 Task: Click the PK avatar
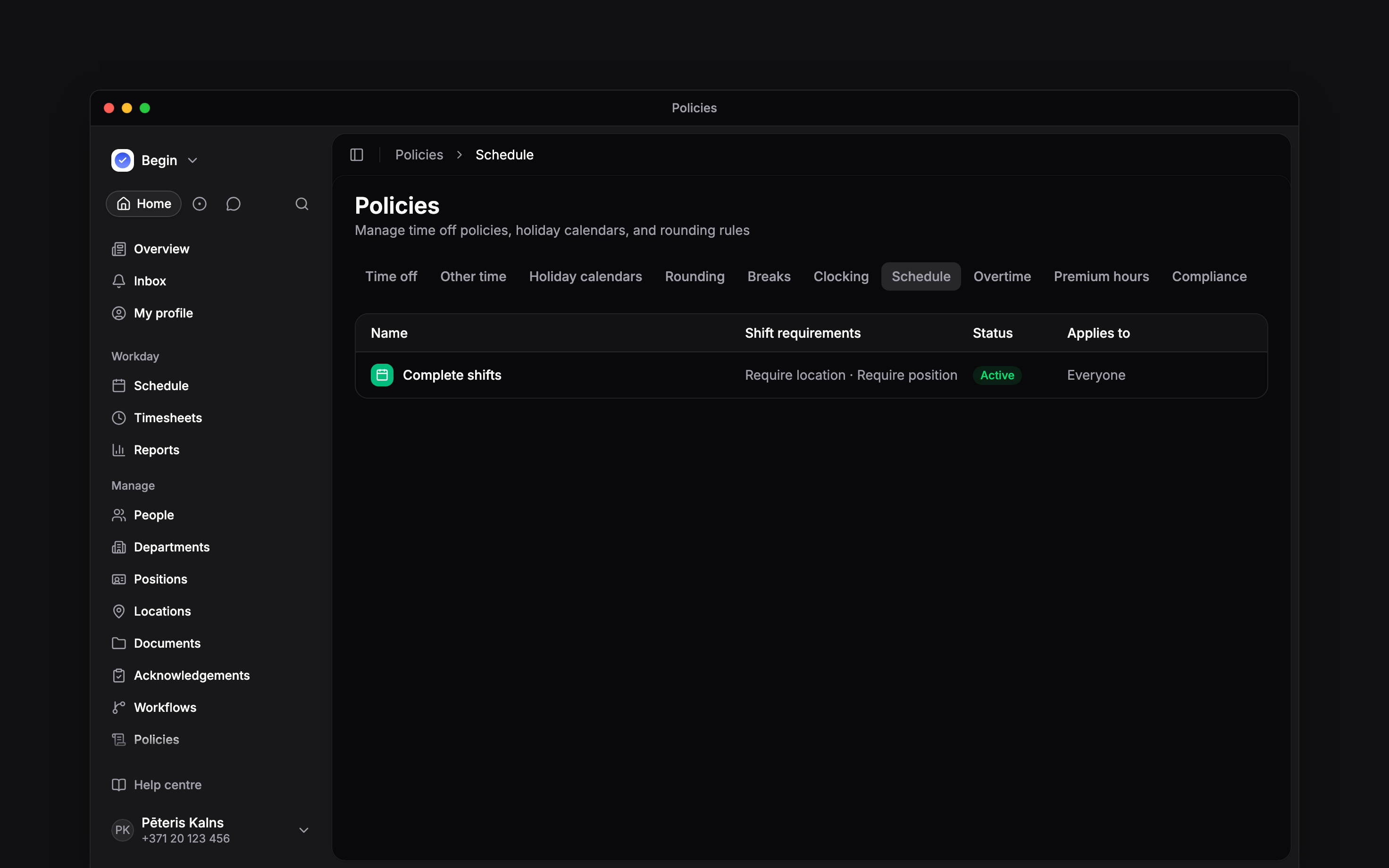point(122,830)
